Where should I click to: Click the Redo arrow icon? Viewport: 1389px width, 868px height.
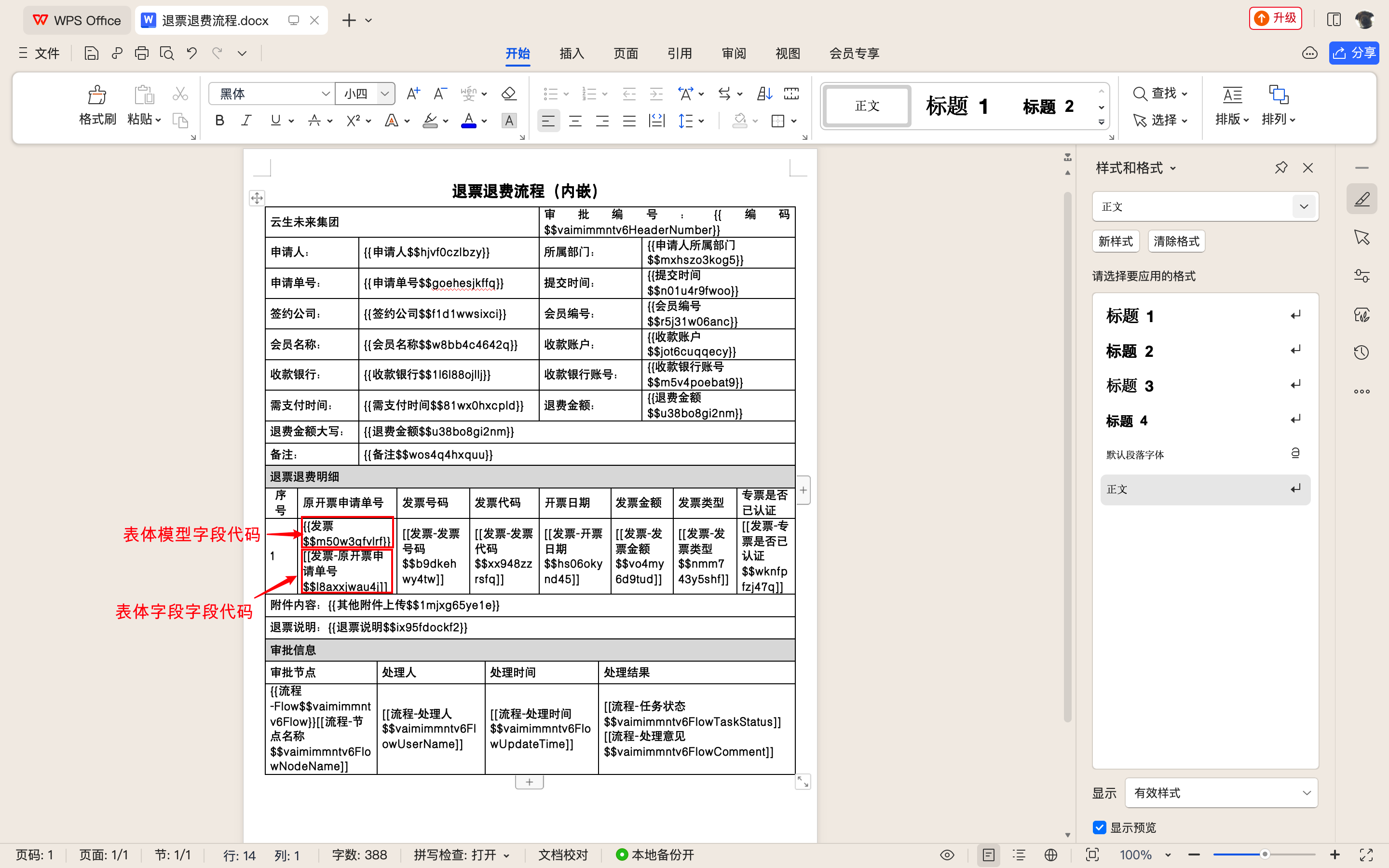click(x=217, y=54)
